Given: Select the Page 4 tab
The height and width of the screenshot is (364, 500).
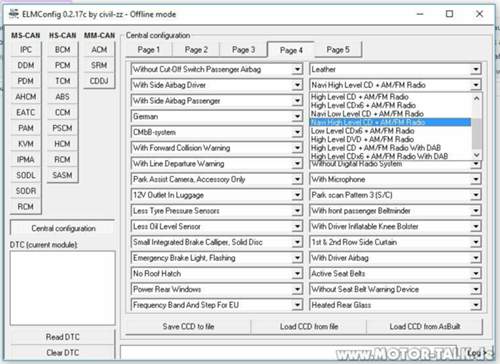Looking at the screenshot, I should click(291, 50).
